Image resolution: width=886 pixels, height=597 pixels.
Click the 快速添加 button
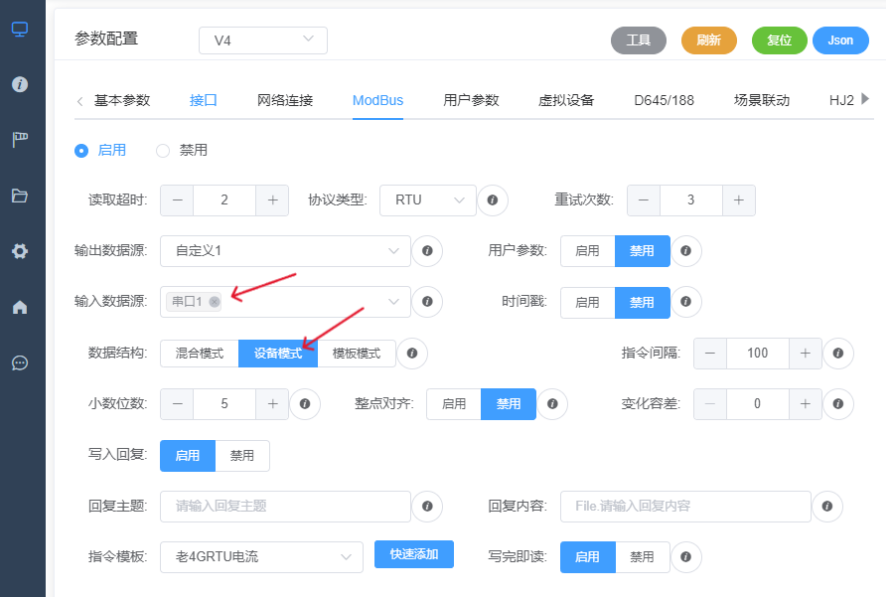[x=413, y=555]
